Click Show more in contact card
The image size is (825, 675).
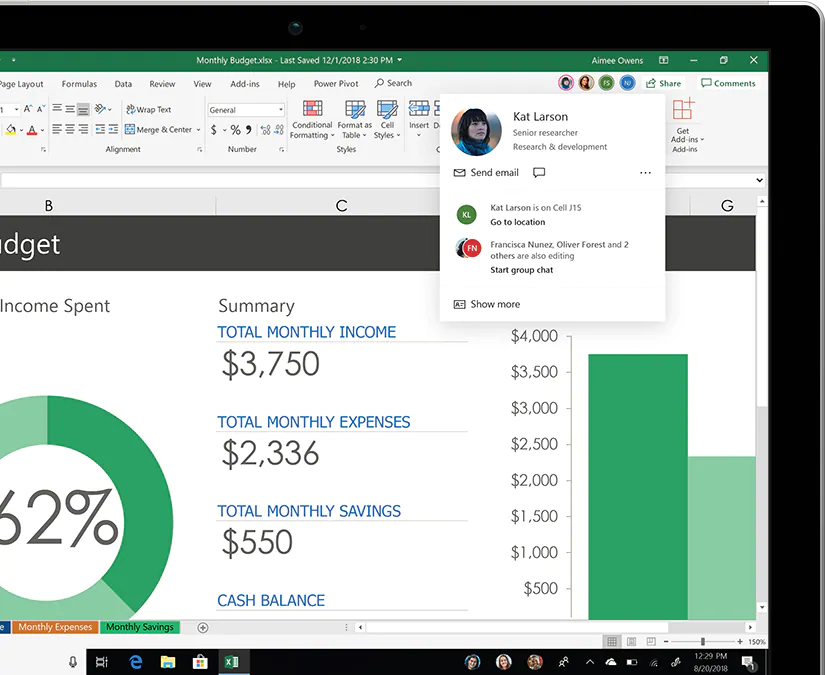click(x=487, y=304)
